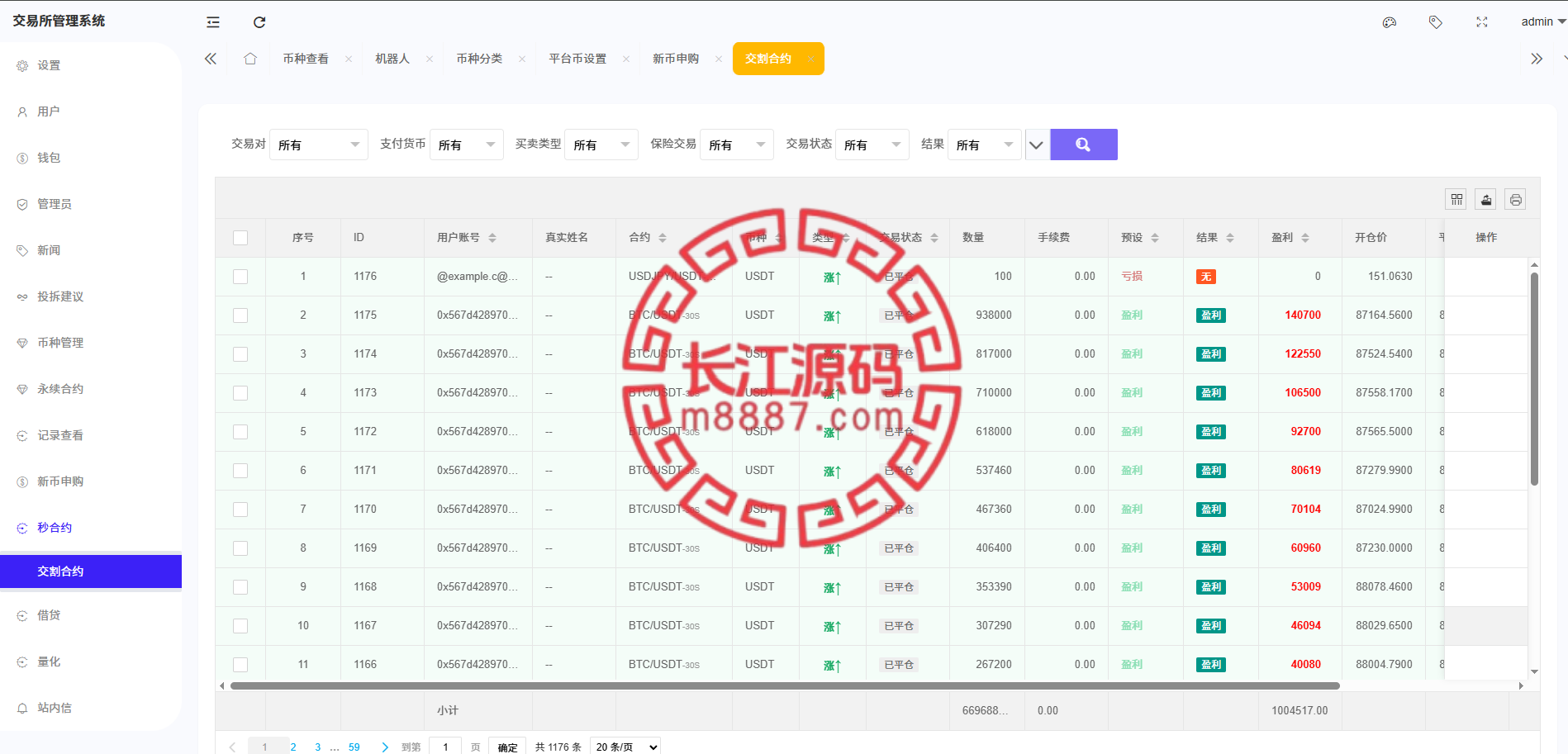
Task: Sort by 盈利 column arrows
Action: (x=1305, y=238)
